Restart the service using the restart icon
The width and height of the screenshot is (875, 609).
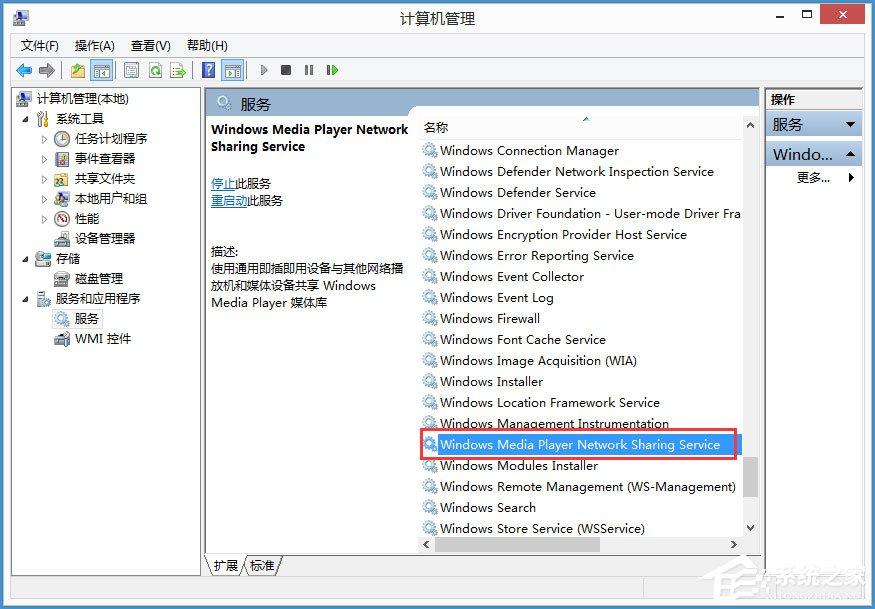point(332,70)
